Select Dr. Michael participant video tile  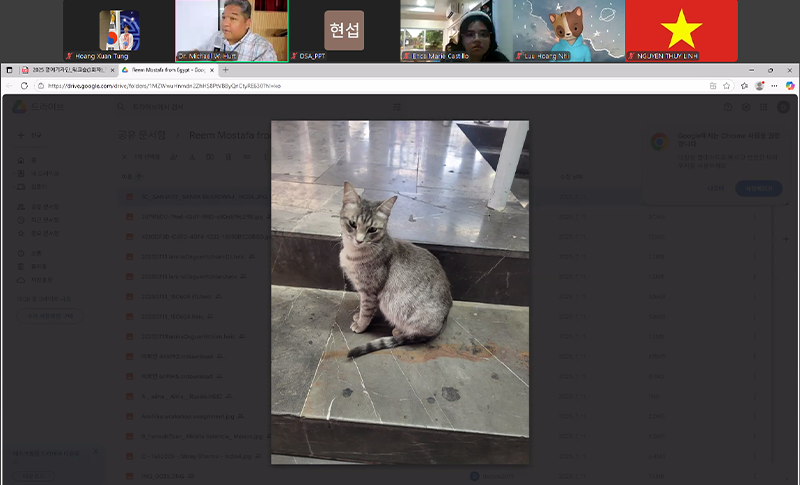(232, 31)
